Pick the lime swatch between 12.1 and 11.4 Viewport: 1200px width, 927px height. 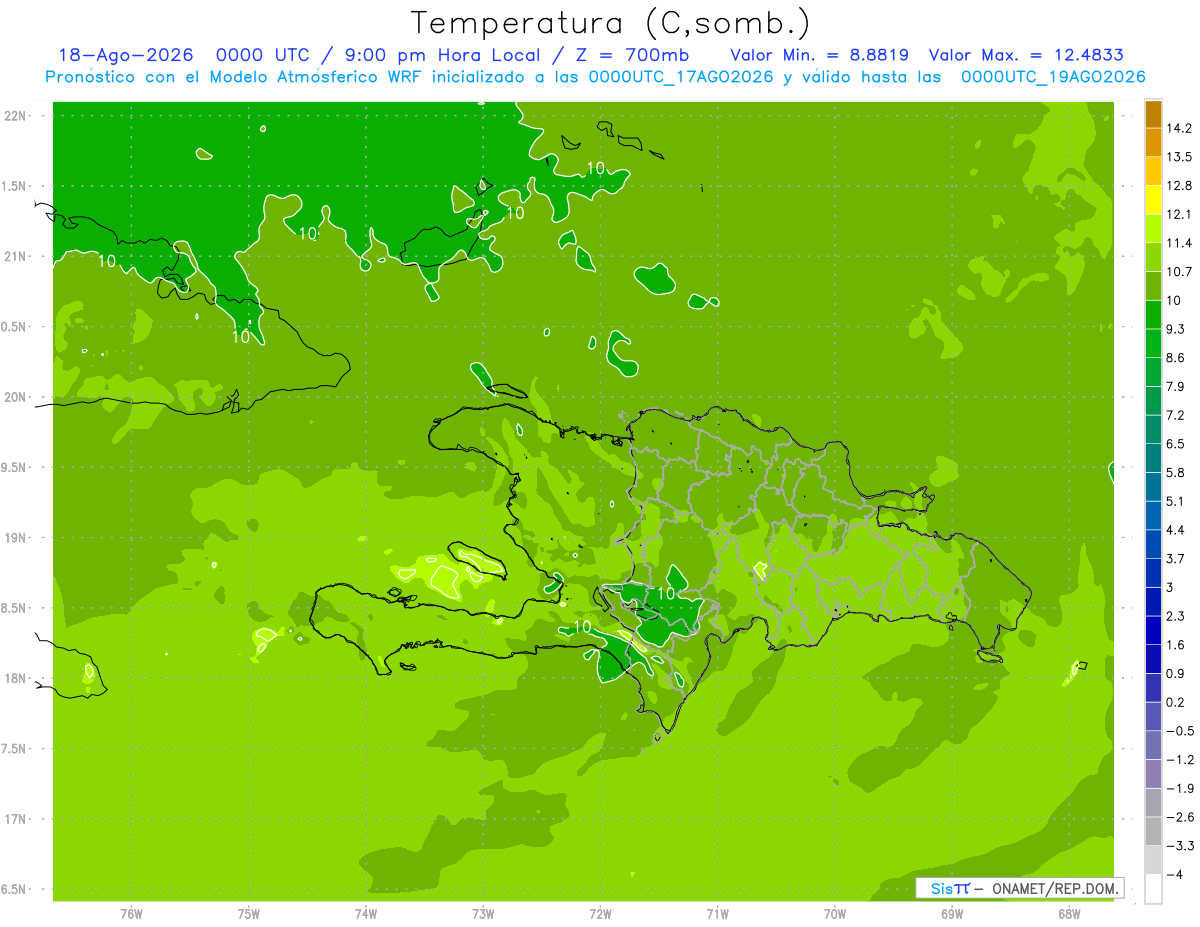[x=1153, y=228]
